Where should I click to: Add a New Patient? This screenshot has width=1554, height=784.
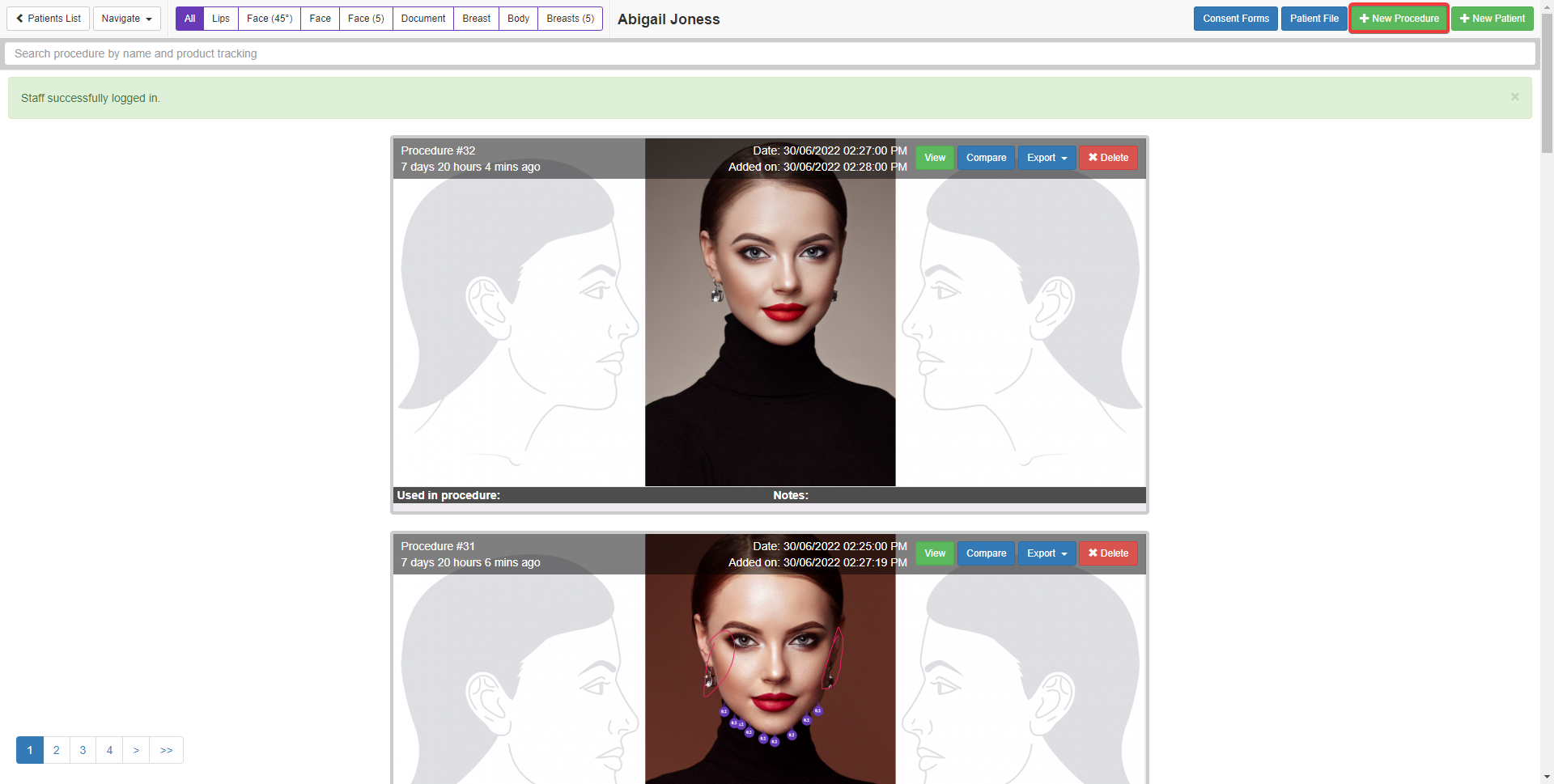point(1492,19)
